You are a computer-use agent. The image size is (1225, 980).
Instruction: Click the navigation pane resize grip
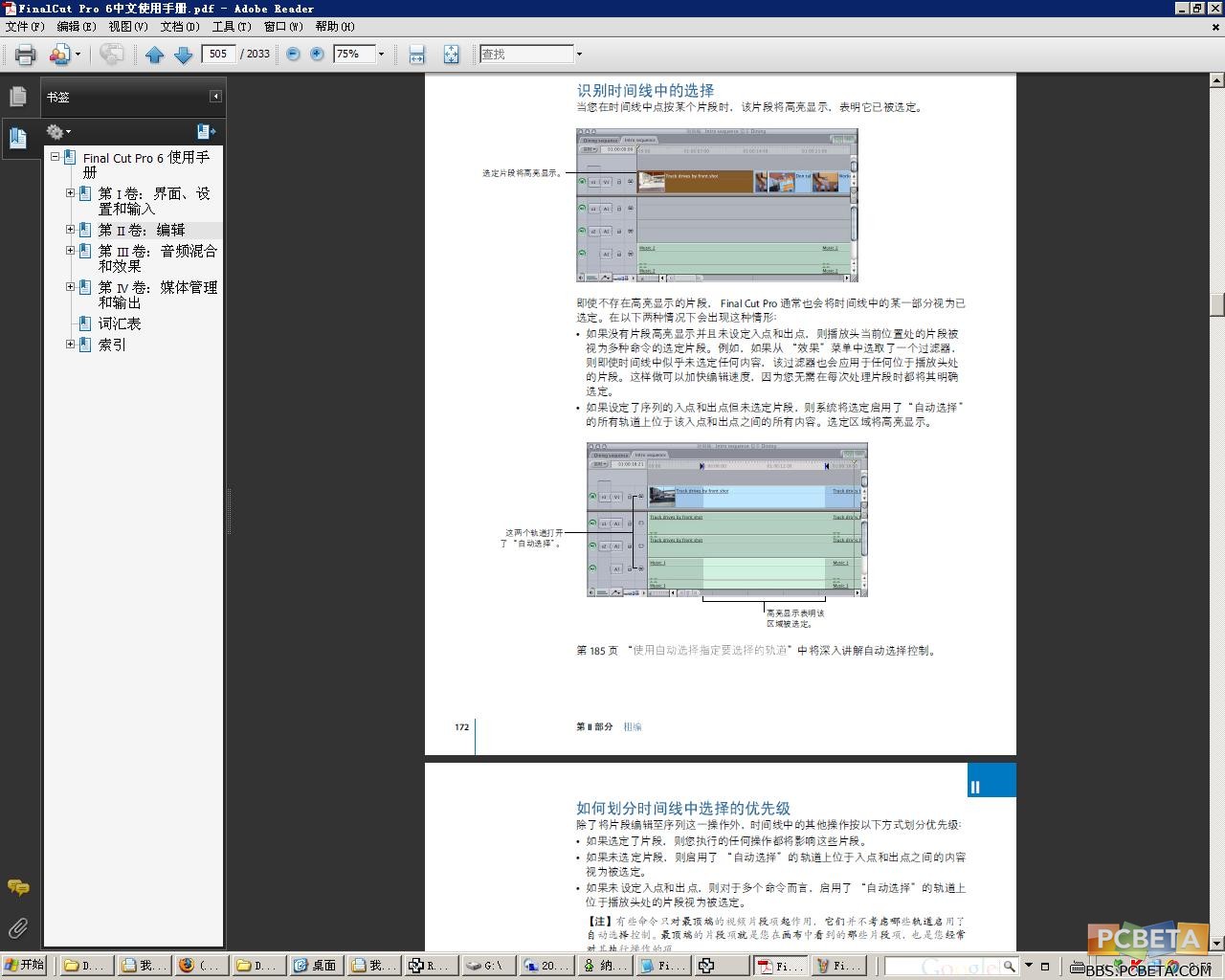click(228, 512)
